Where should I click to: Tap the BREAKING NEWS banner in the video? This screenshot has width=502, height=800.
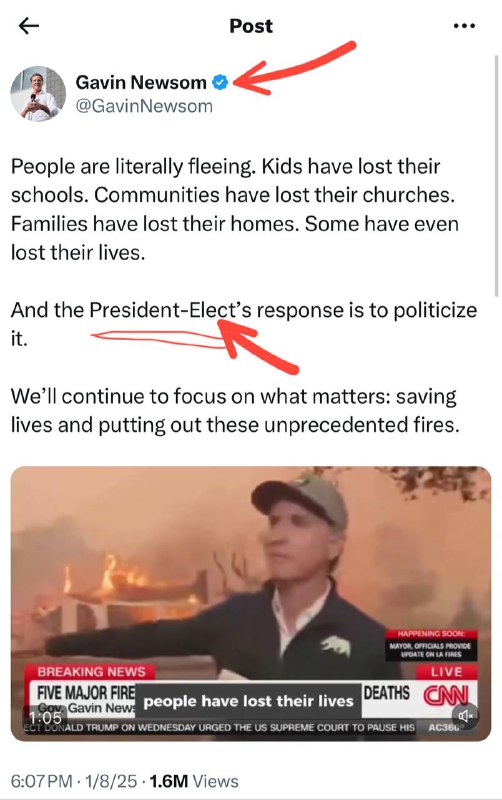[91, 671]
